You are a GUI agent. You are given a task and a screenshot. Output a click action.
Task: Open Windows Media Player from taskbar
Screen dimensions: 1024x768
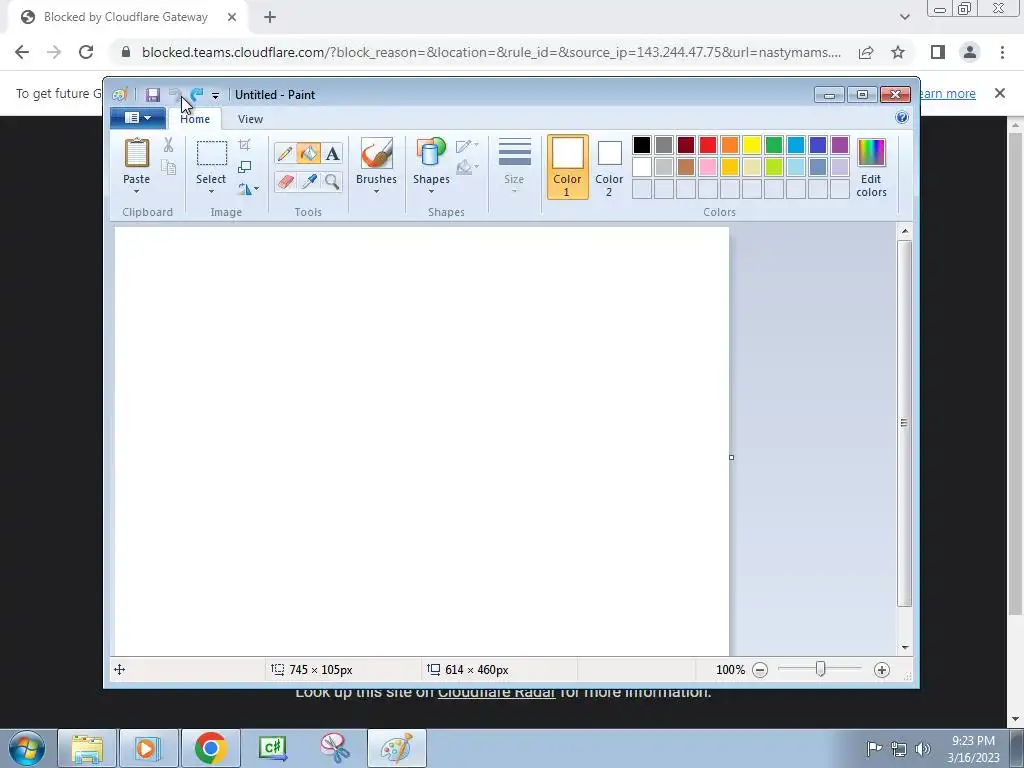pos(149,748)
